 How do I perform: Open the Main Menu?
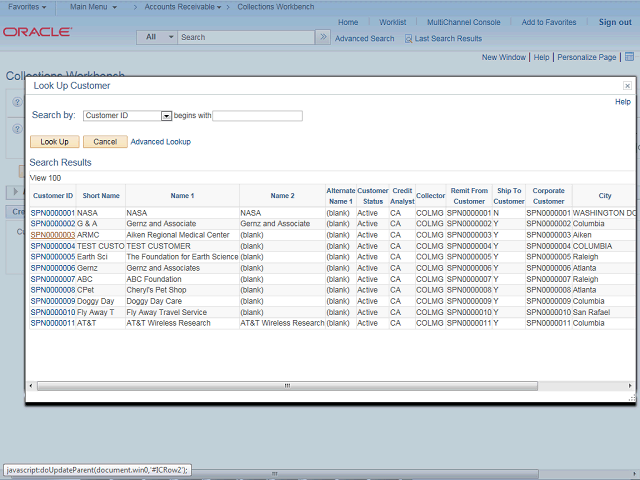click(96, 7)
